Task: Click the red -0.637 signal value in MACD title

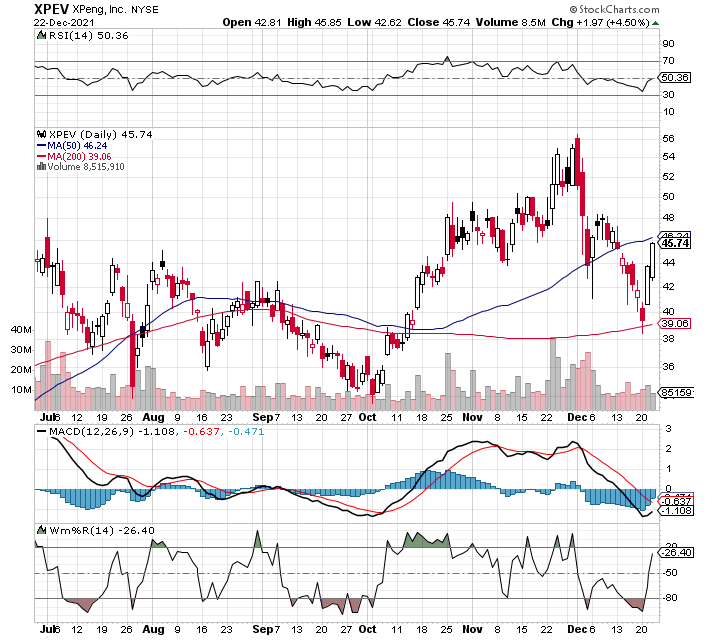Action: click(x=202, y=432)
